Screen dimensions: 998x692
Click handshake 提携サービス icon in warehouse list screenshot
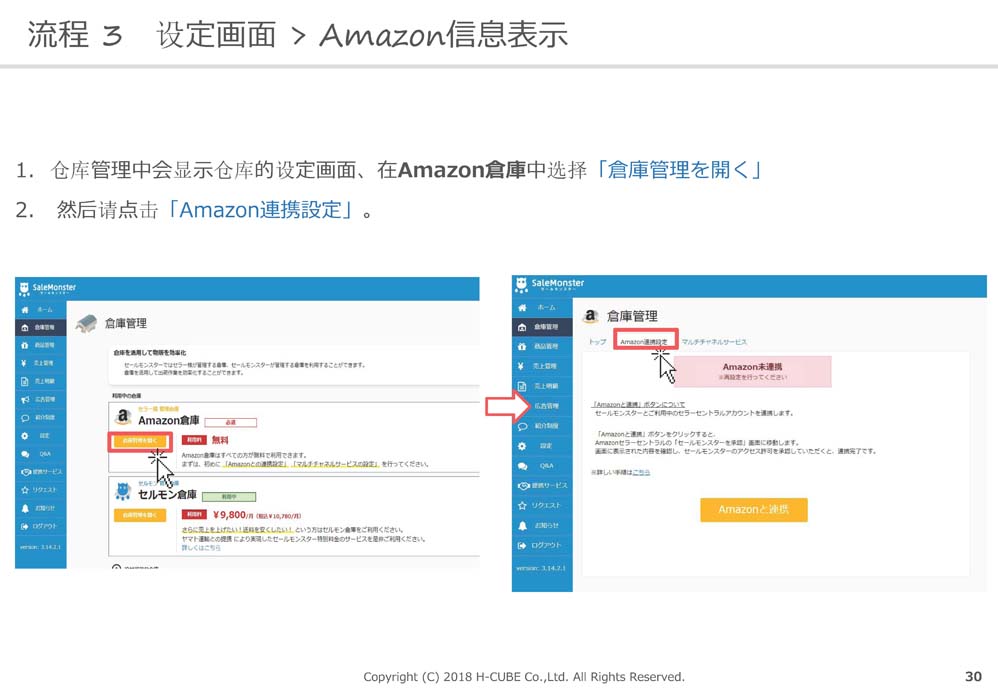tap(26, 472)
